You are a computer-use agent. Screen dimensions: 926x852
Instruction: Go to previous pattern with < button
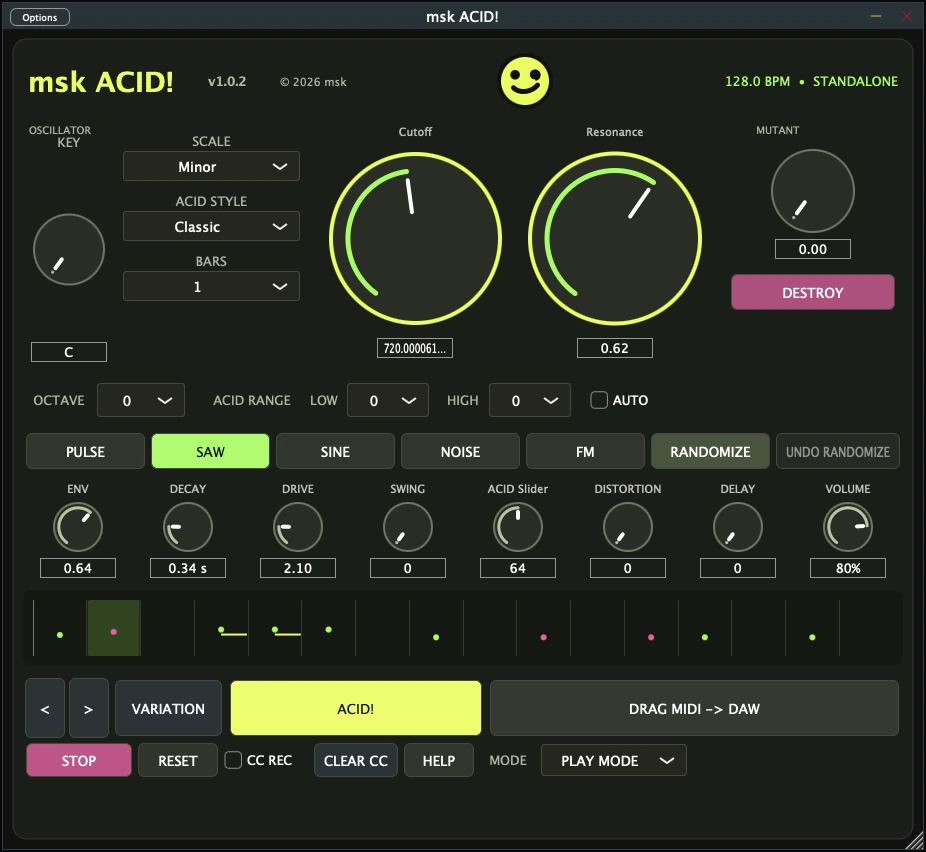pos(45,709)
